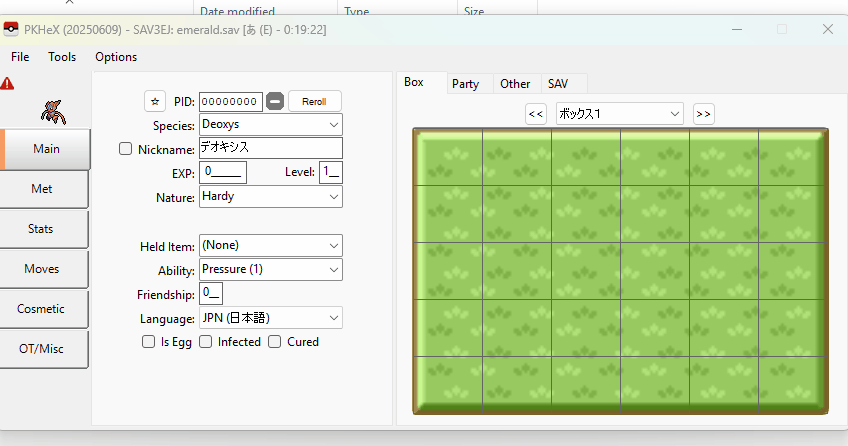Click the PID input field

click(x=230, y=102)
